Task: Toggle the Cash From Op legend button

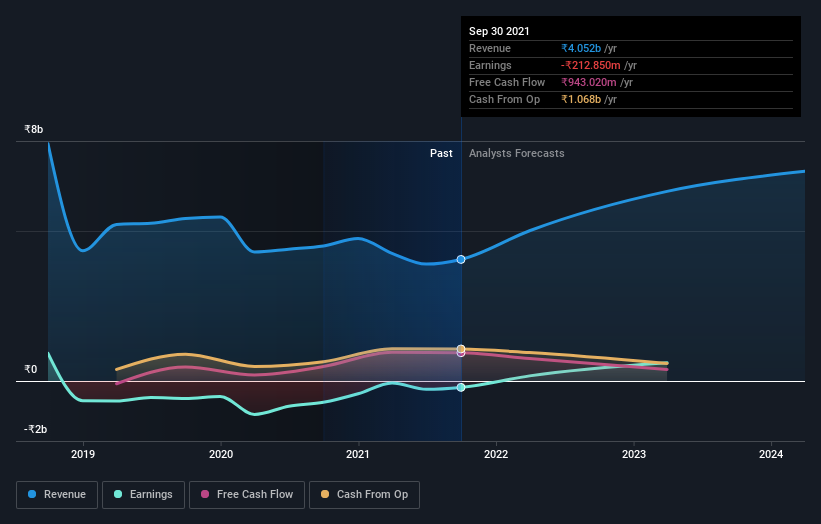Action: coord(364,495)
